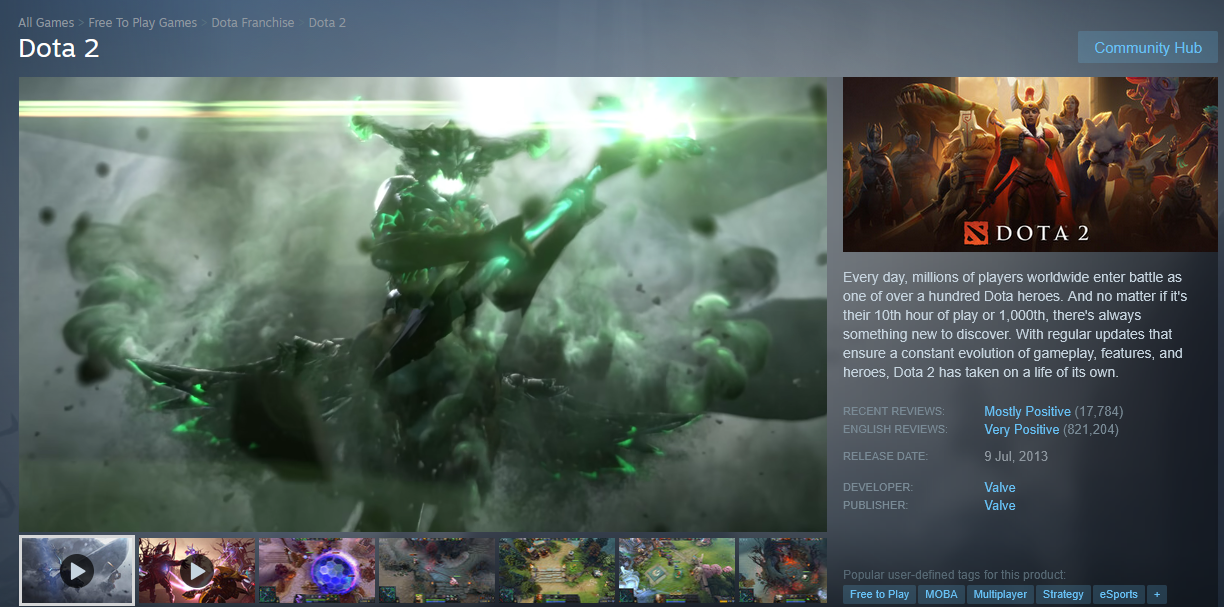Viewport: 1224px width, 607px height.
Task: Open the eSports tag
Action: [x=1118, y=594]
